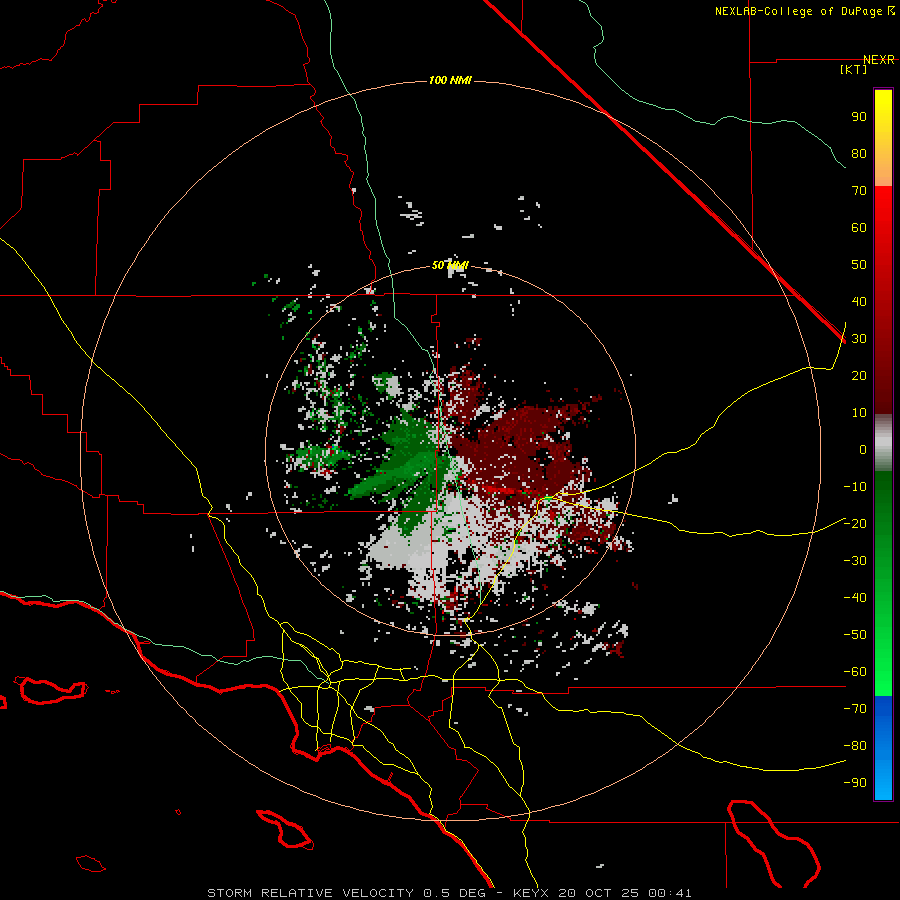The width and height of the screenshot is (900, 900).
Task: Click the 10 value on the color scale
Action: click(859, 413)
